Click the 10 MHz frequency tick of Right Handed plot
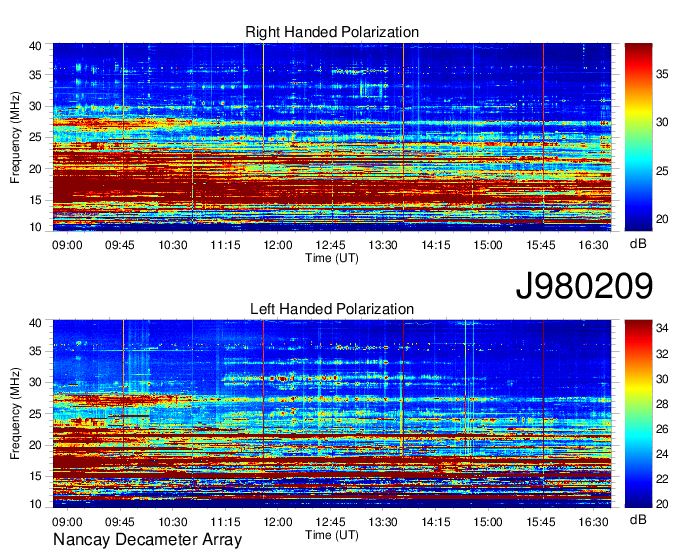Image resolution: width=680 pixels, height=552 pixels. tap(36, 227)
